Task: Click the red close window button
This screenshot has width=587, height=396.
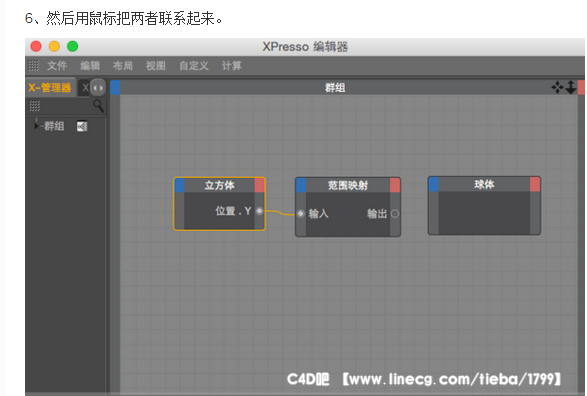Action: 36,46
